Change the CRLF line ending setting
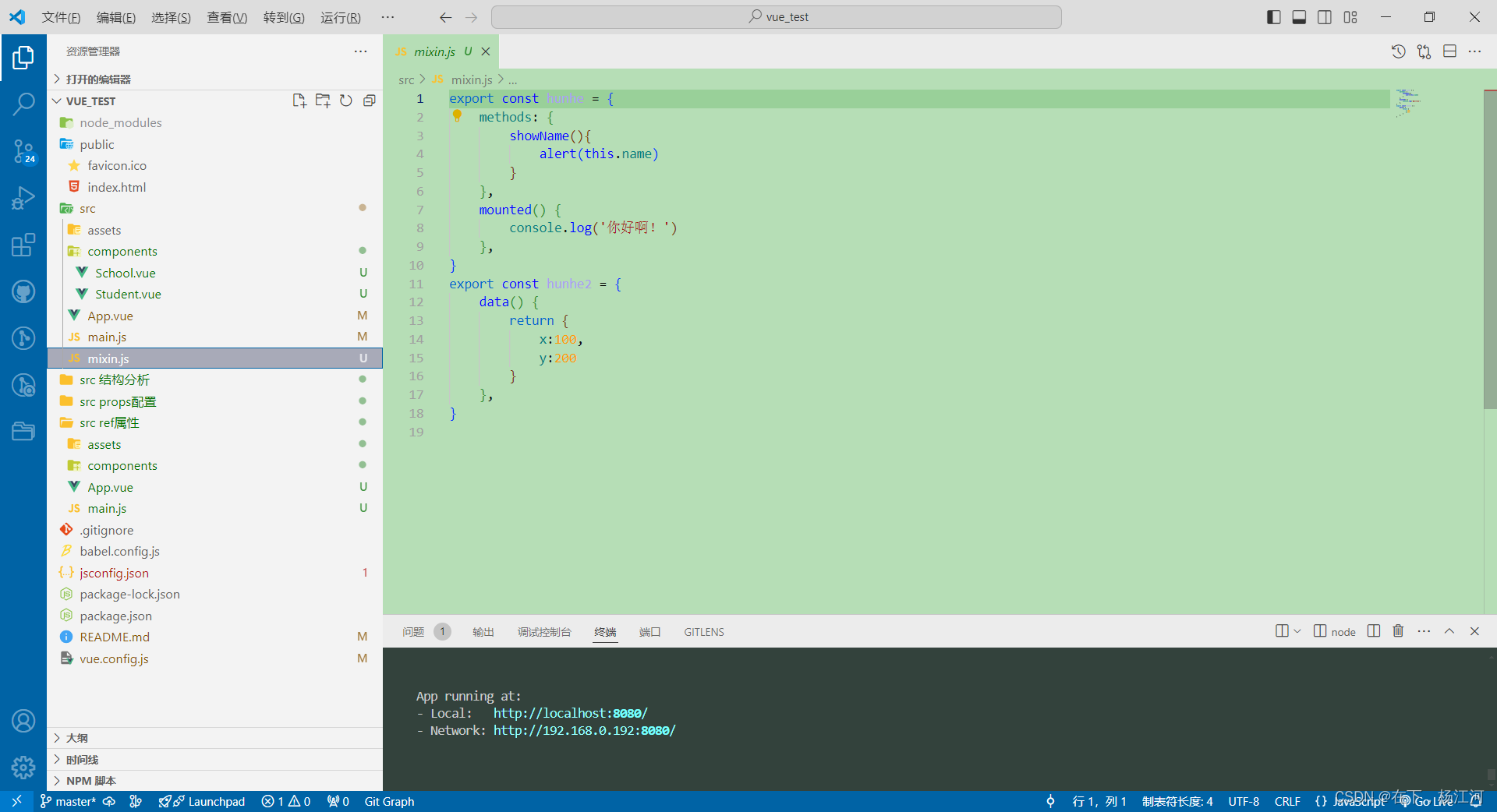 click(1287, 801)
